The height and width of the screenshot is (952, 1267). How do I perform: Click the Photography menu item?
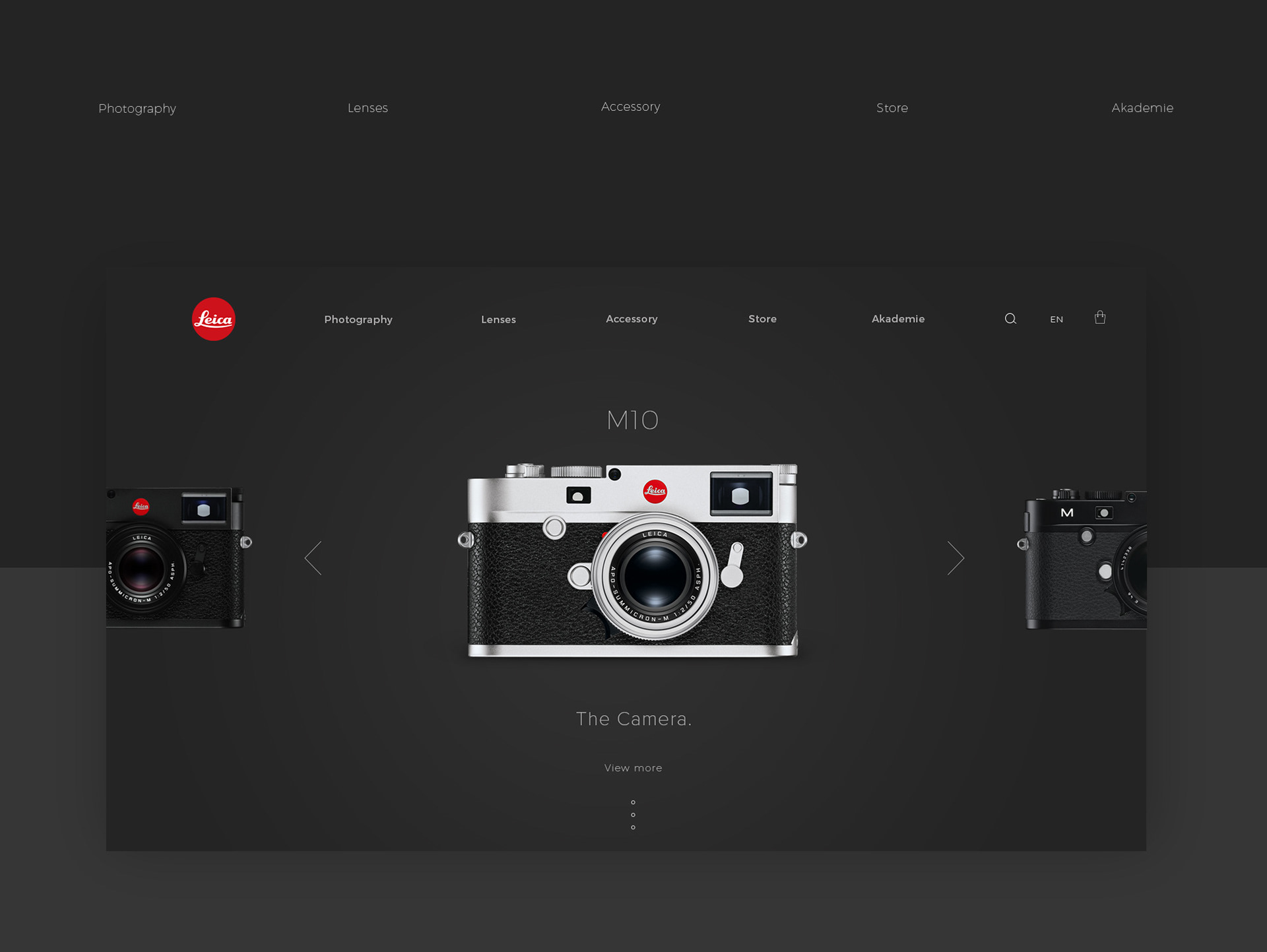(x=358, y=319)
